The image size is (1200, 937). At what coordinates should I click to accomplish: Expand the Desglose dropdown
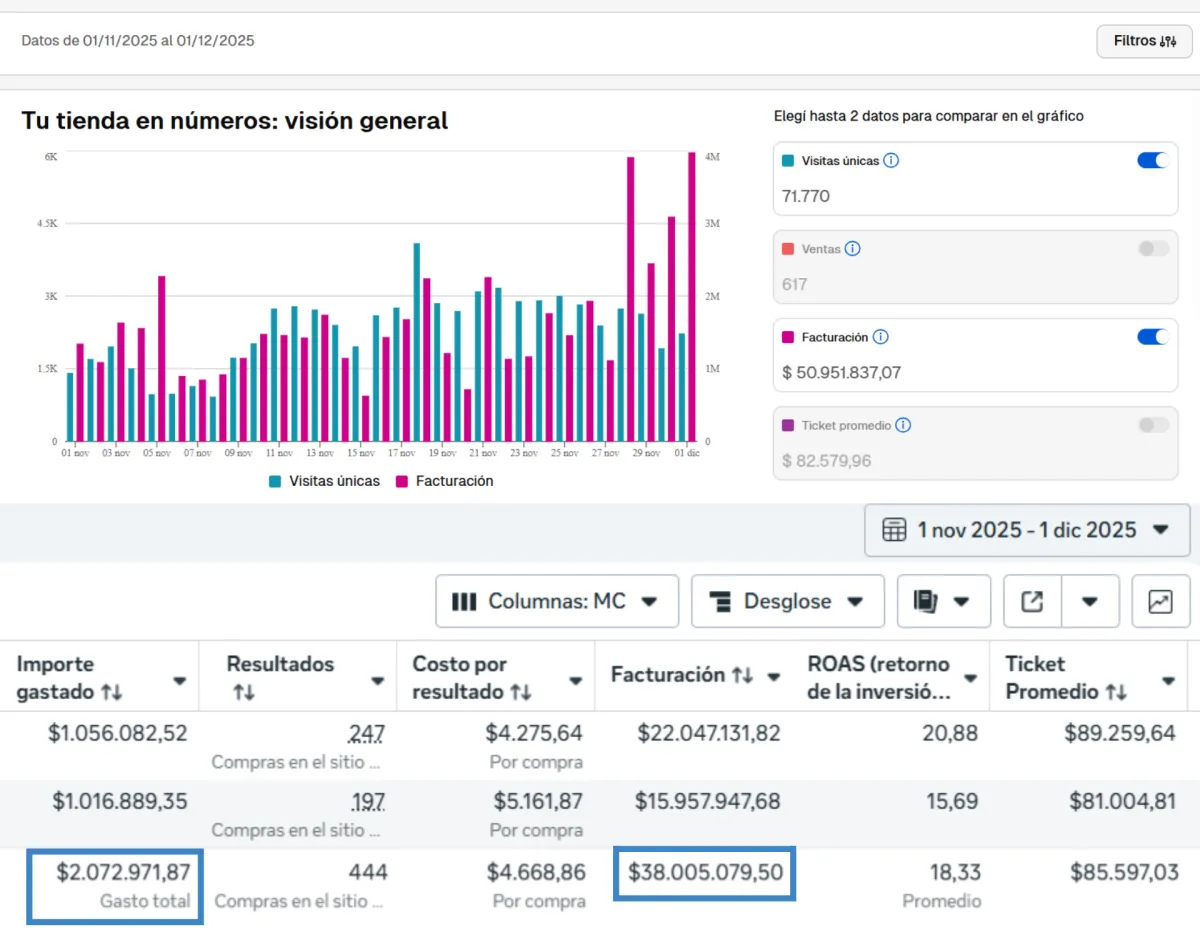(787, 601)
